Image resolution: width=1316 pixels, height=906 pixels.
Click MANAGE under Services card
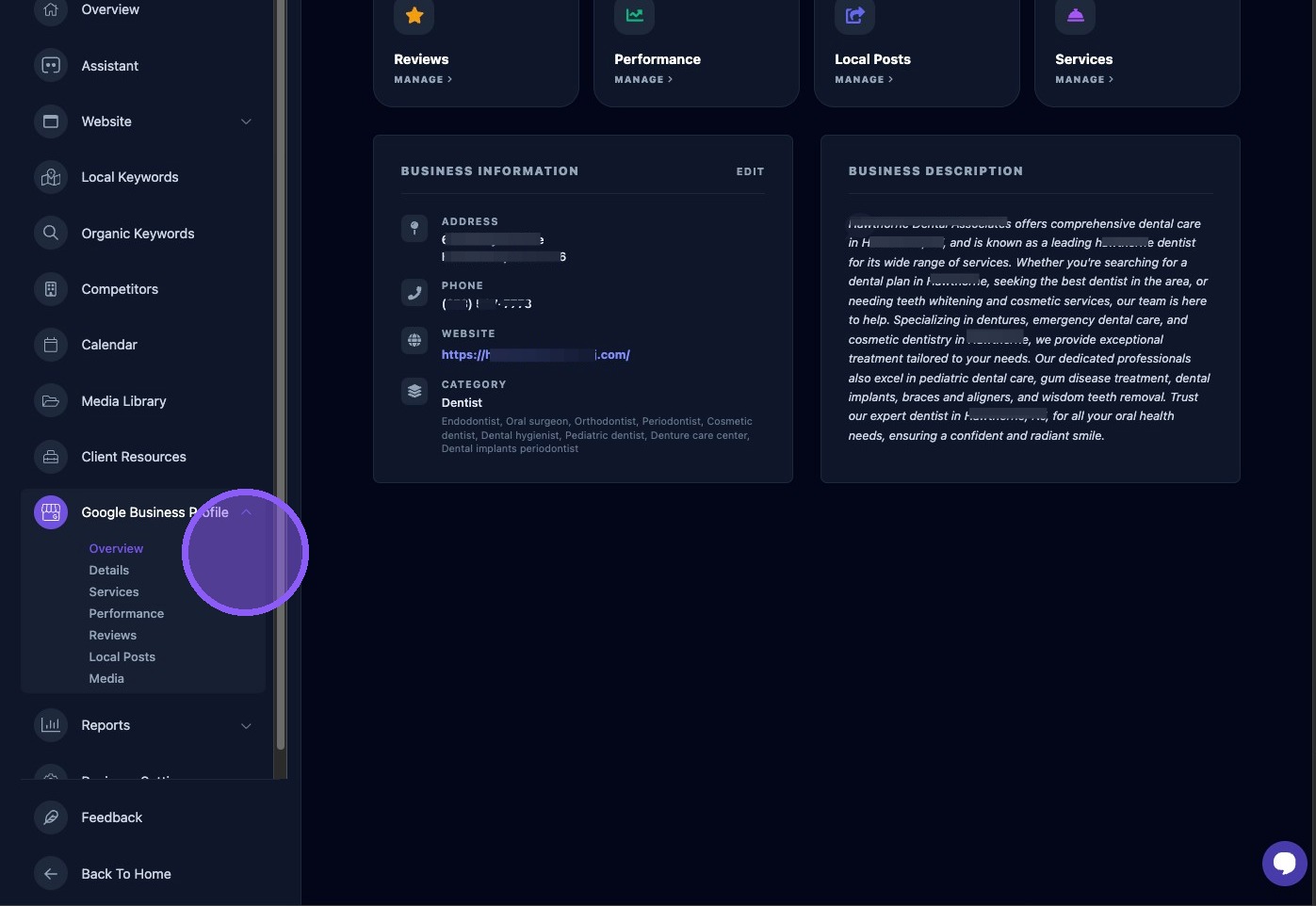[1084, 80]
